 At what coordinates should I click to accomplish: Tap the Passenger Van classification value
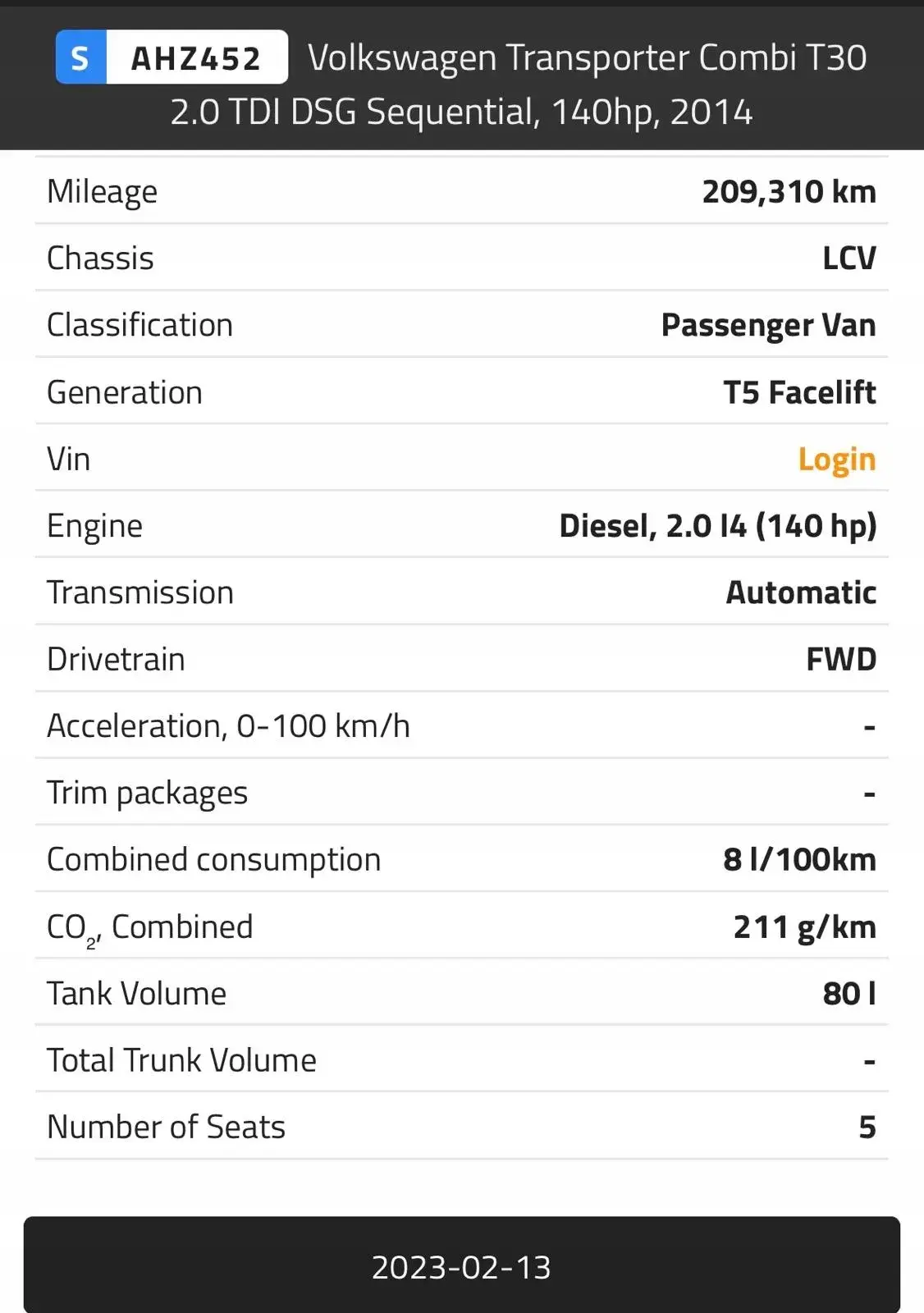(768, 326)
